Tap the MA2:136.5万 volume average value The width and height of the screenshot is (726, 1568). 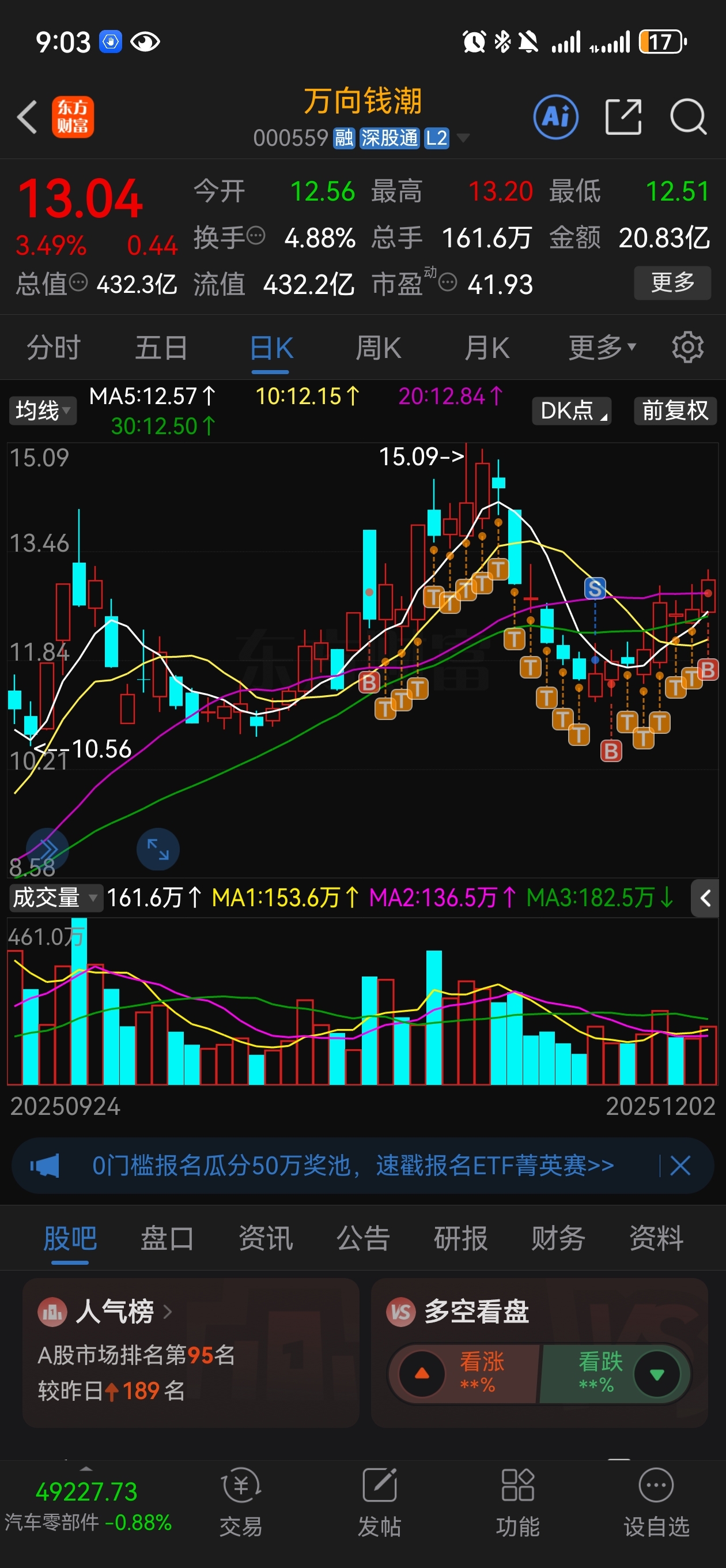[443, 898]
